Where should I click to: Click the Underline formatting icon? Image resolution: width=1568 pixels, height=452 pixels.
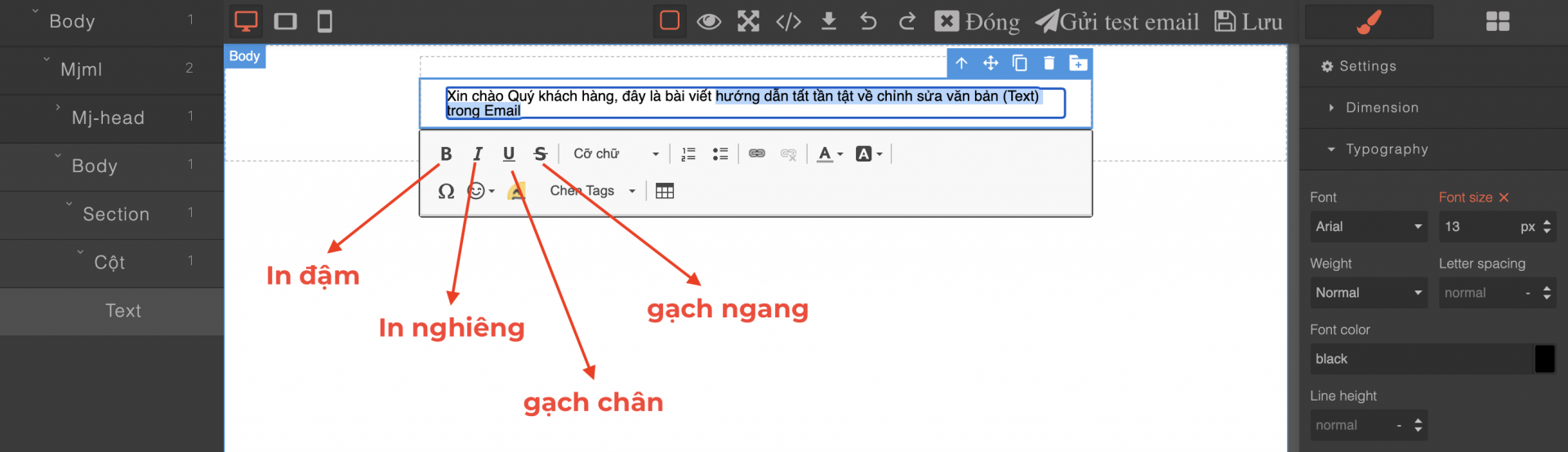(x=509, y=154)
